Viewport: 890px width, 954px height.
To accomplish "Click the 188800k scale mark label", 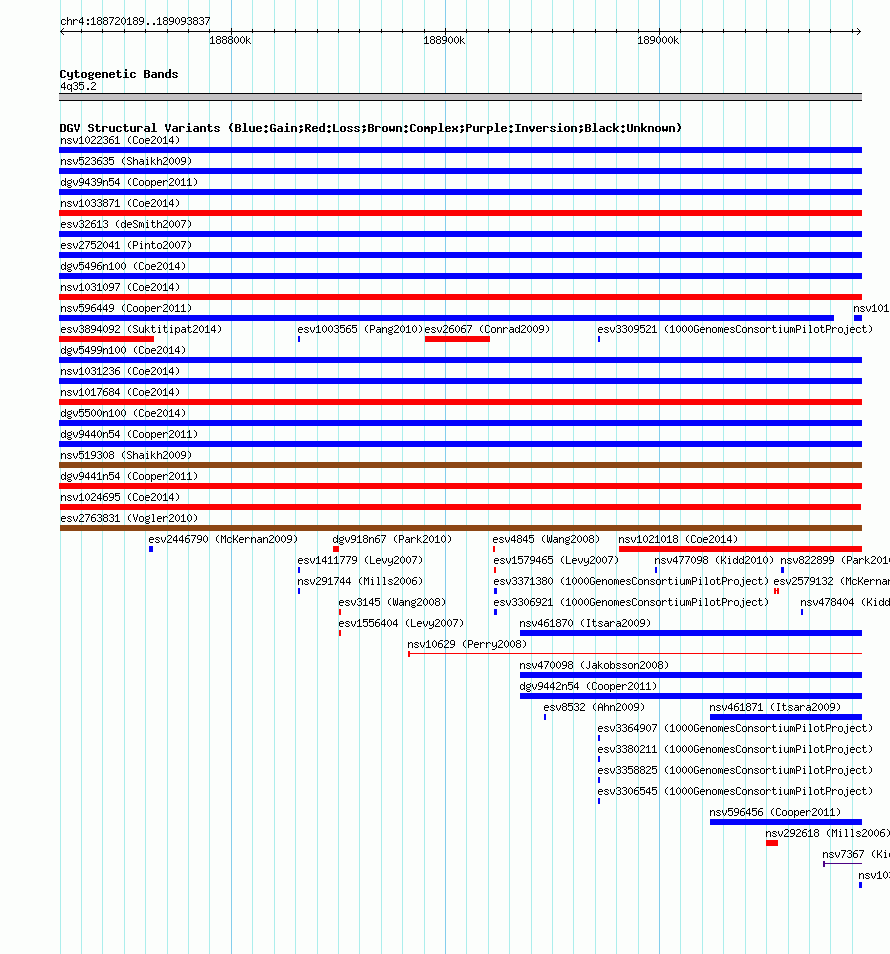I will (230, 41).
